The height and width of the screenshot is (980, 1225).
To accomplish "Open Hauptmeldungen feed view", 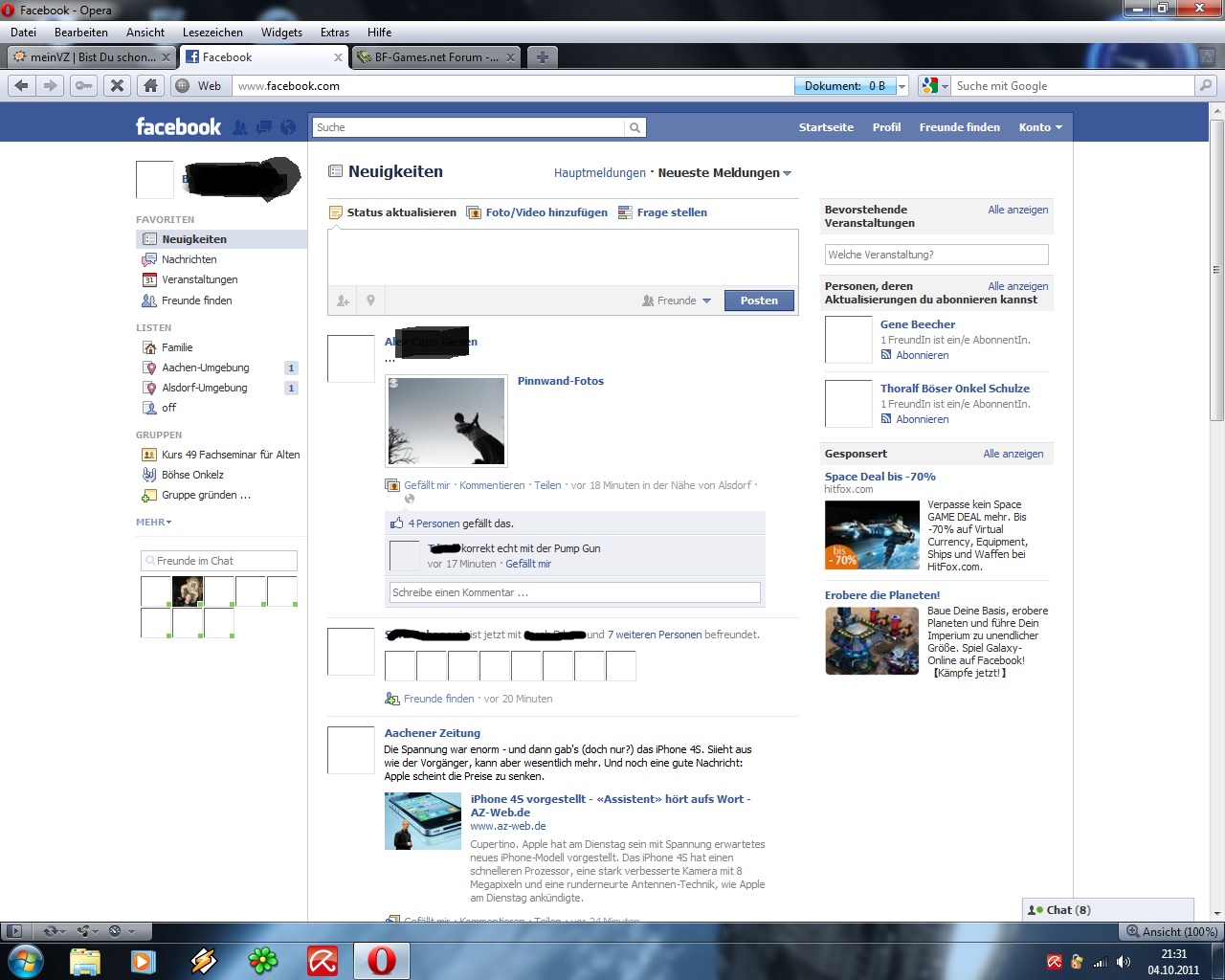I will (600, 173).
